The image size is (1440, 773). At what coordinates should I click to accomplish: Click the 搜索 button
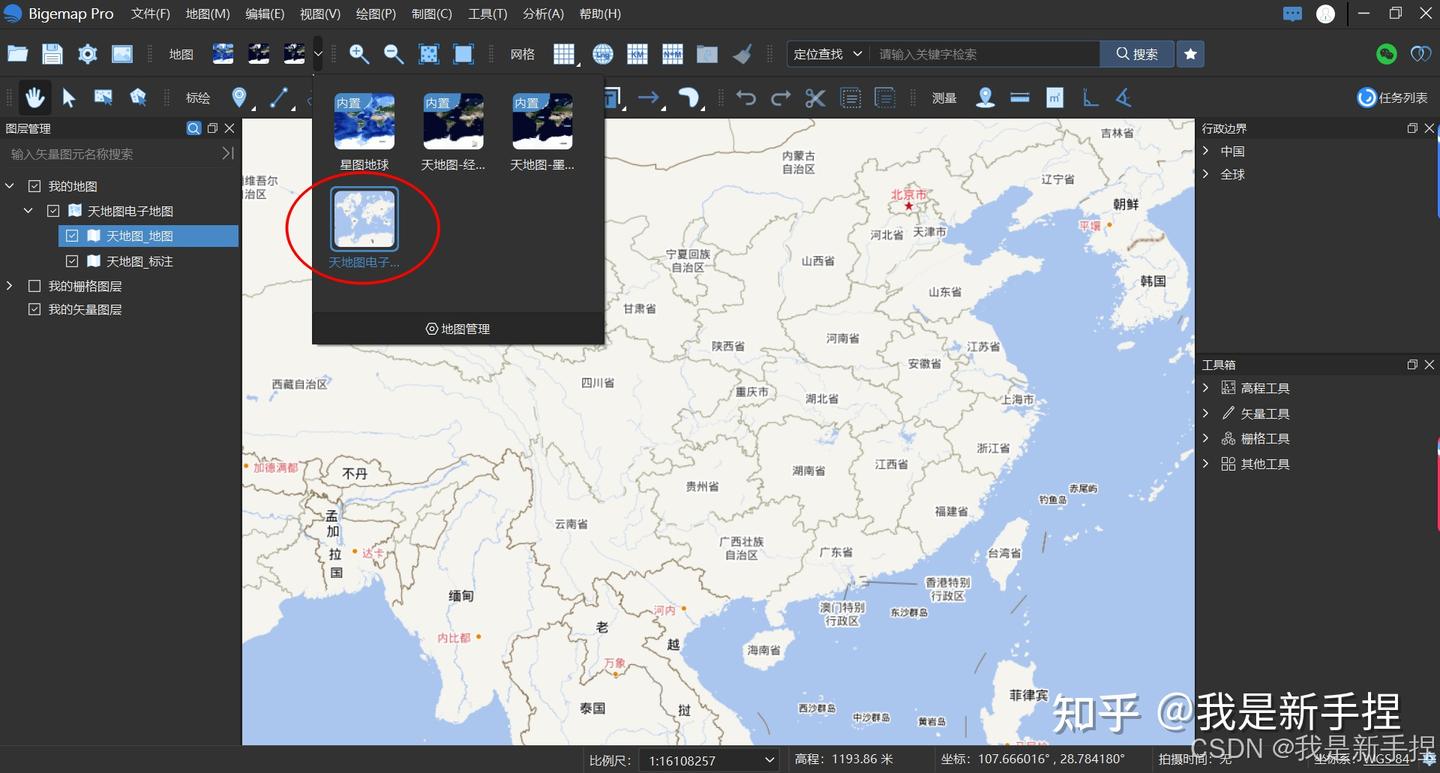coord(1136,53)
